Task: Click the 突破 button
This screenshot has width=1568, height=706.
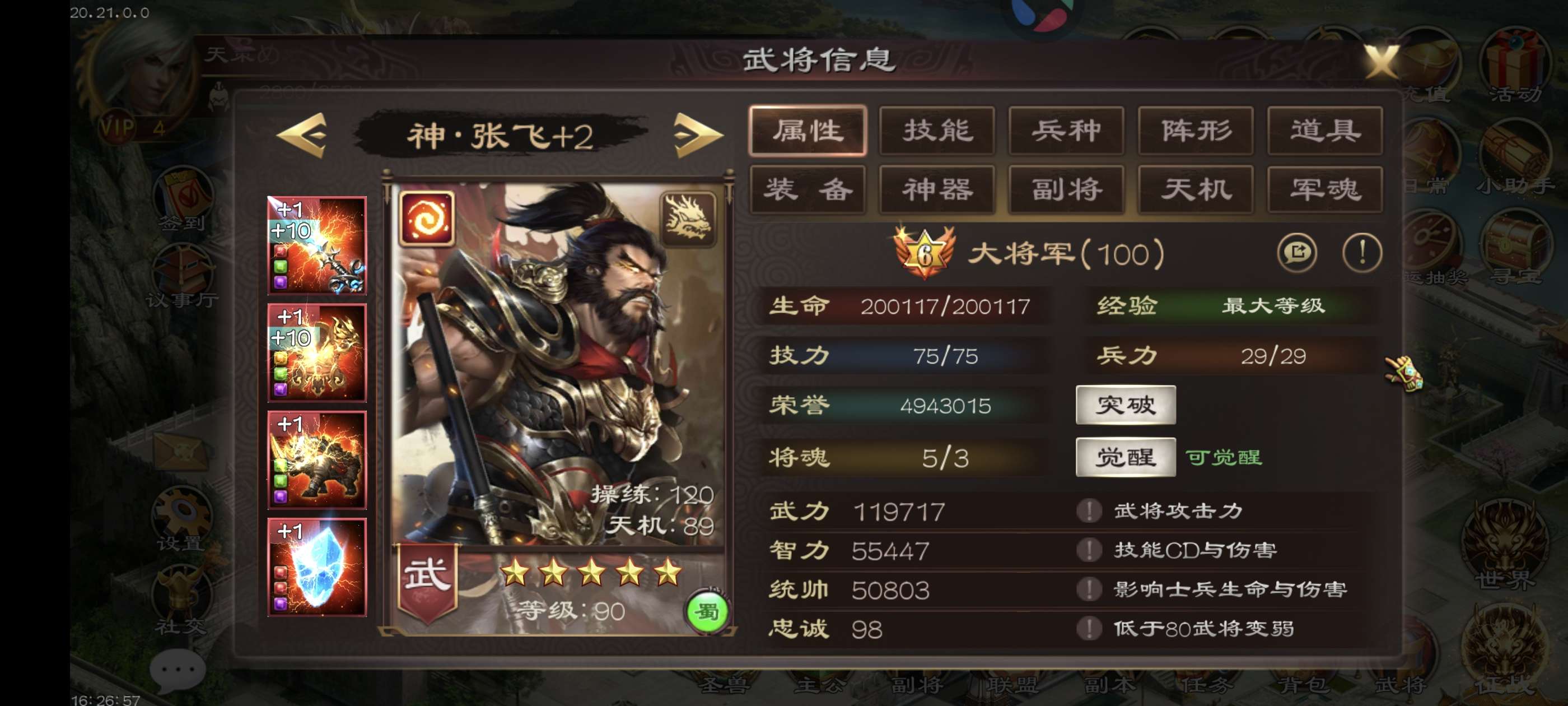Action: 1126,405
